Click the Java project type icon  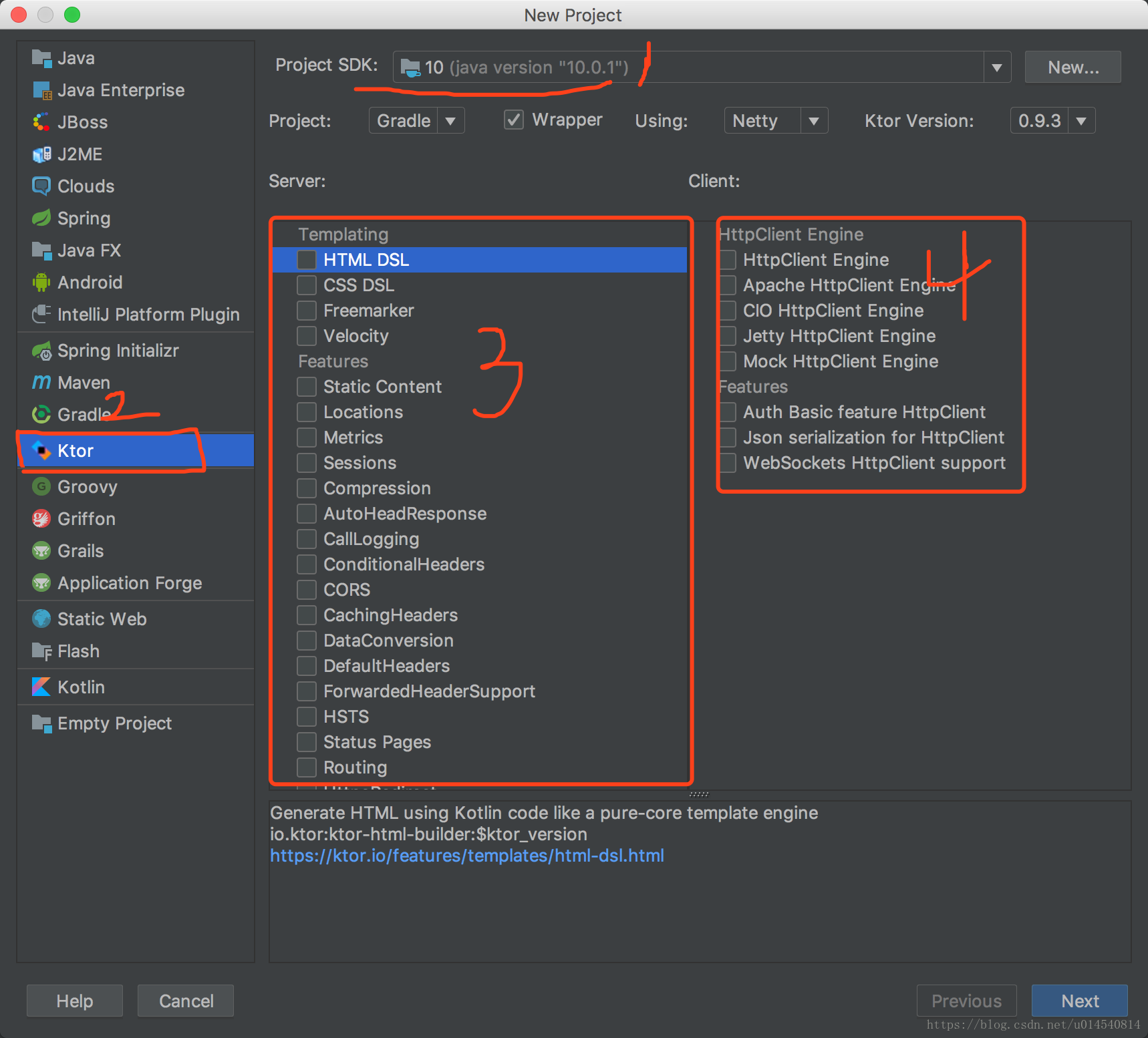coord(41,58)
